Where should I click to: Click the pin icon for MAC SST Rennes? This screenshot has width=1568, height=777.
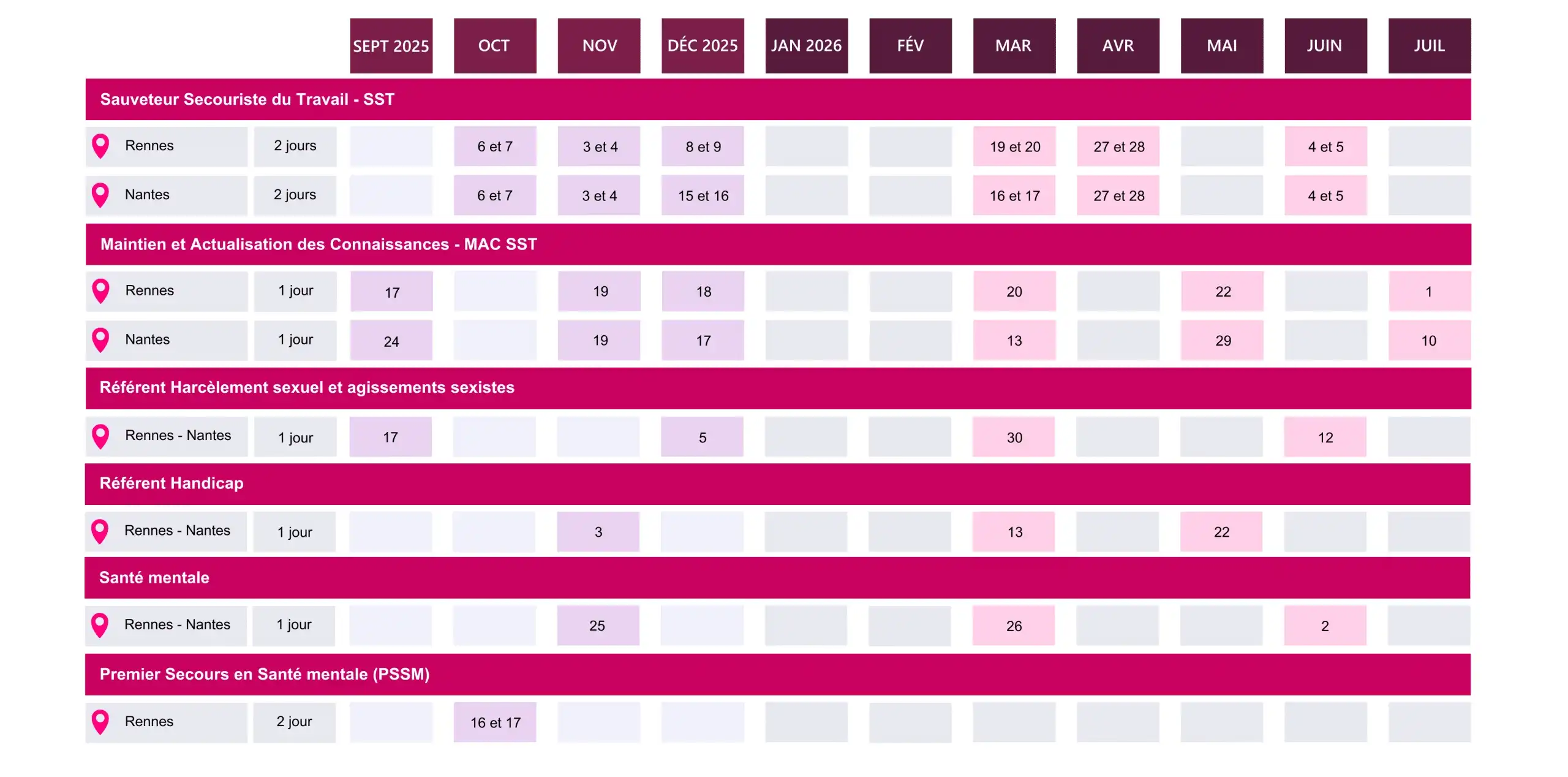[100, 290]
